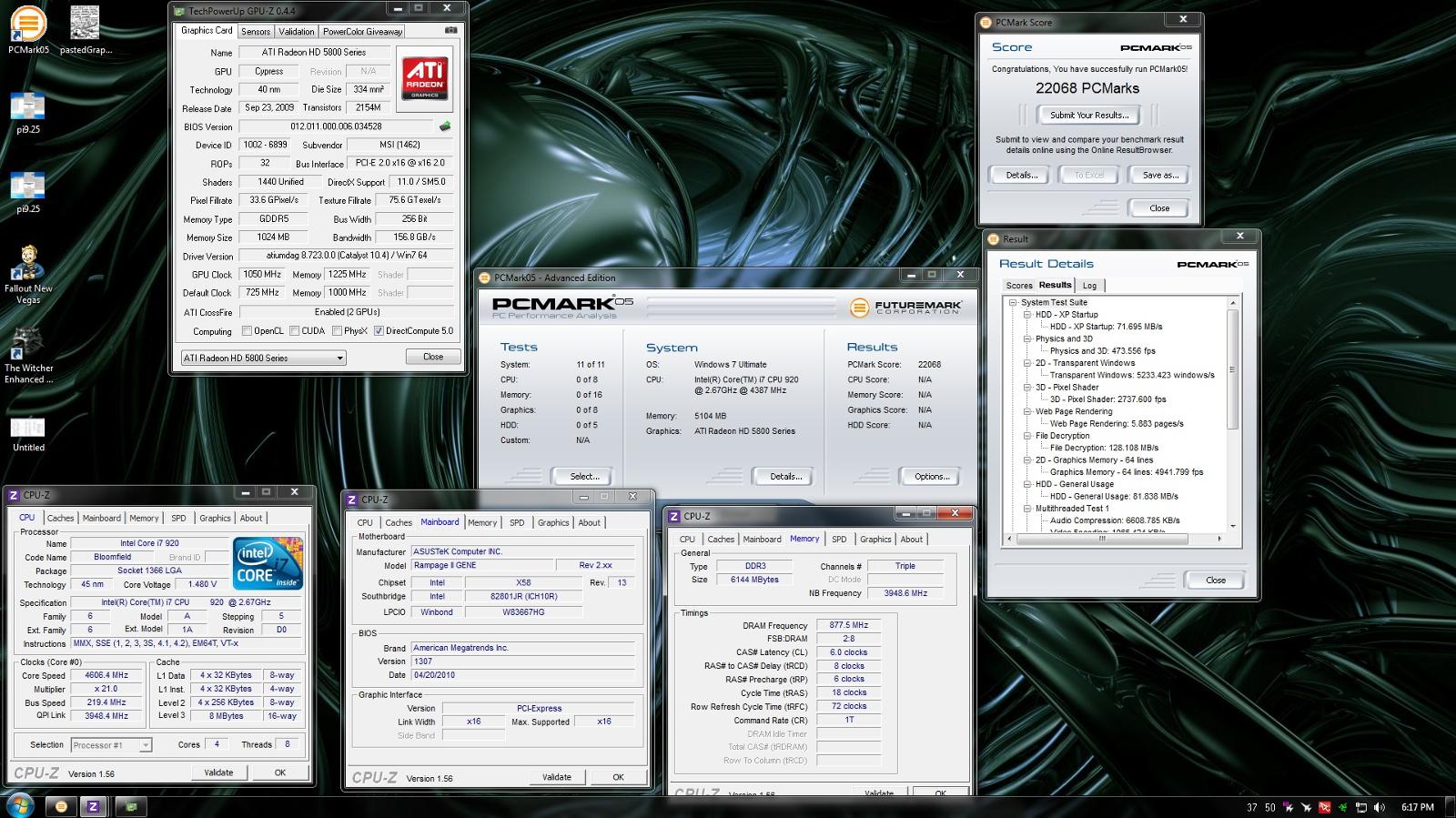Click the red cursor tray icon
The height and width of the screenshot is (818, 1456).
(1325, 807)
